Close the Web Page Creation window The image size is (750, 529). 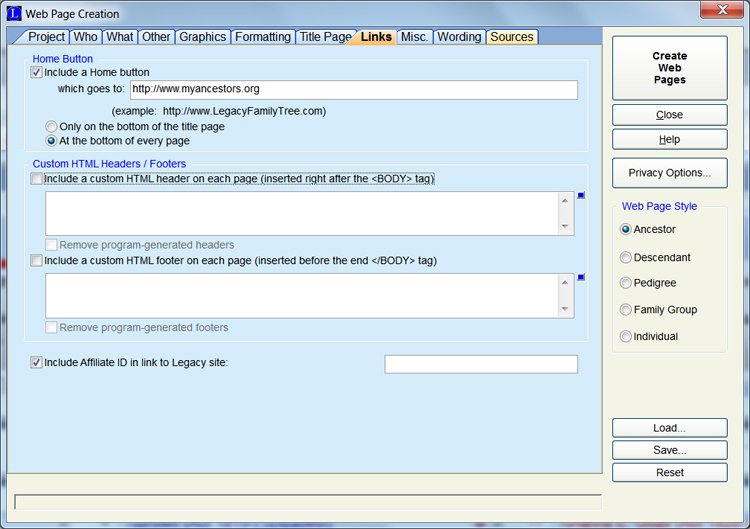[x=722, y=10]
